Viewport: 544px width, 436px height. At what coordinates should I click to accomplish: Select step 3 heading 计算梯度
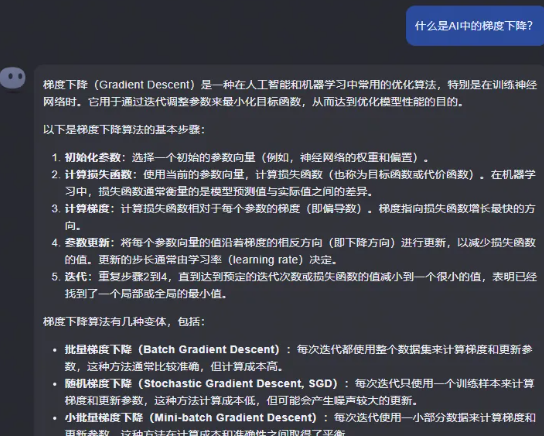click(x=87, y=209)
